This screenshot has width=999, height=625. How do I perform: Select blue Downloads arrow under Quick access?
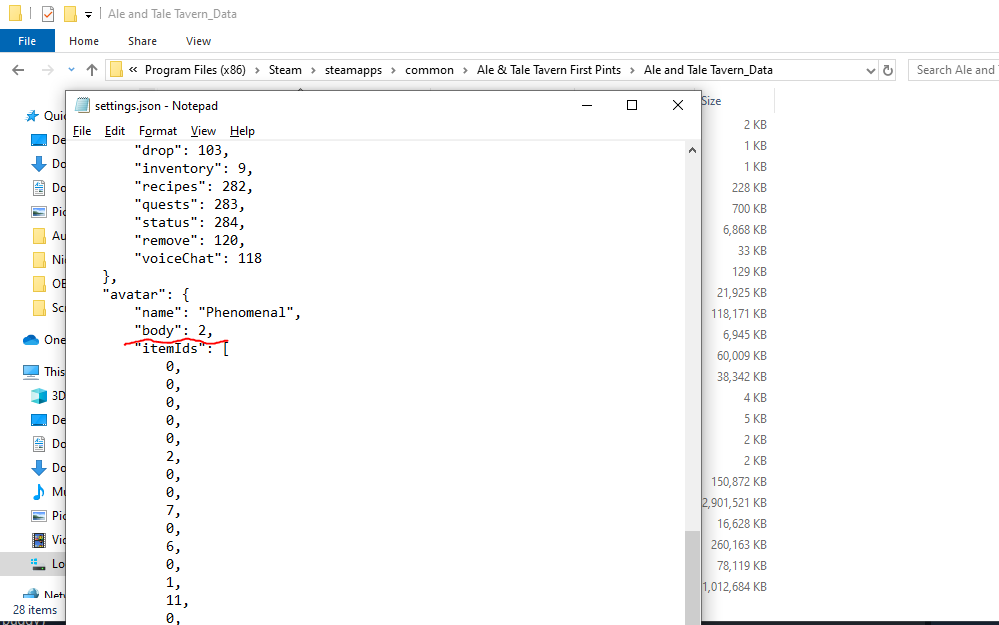[39, 164]
